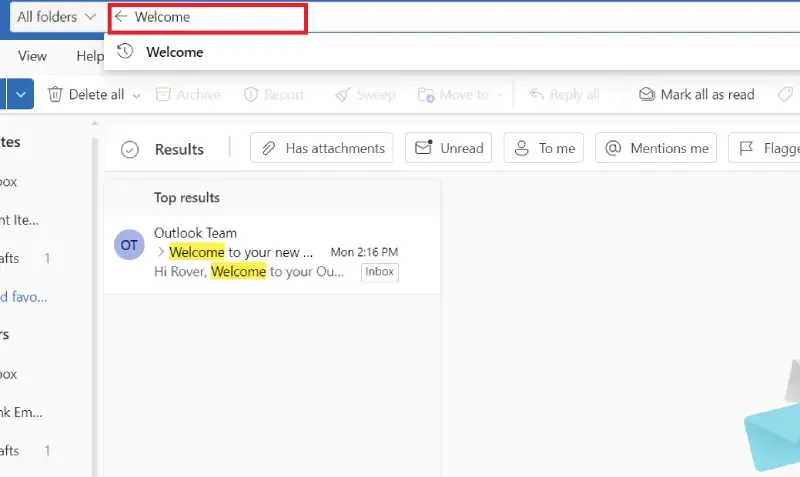Expand the Delete all dropdown arrow
The image size is (800, 477).
(x=136, y=95)
